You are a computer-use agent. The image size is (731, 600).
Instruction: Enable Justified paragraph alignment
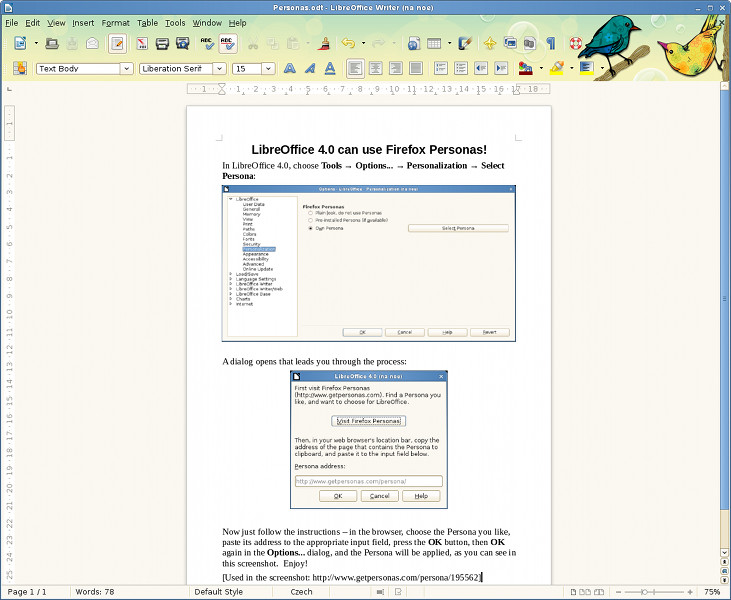pyautogui.click(x=416, y=69)
